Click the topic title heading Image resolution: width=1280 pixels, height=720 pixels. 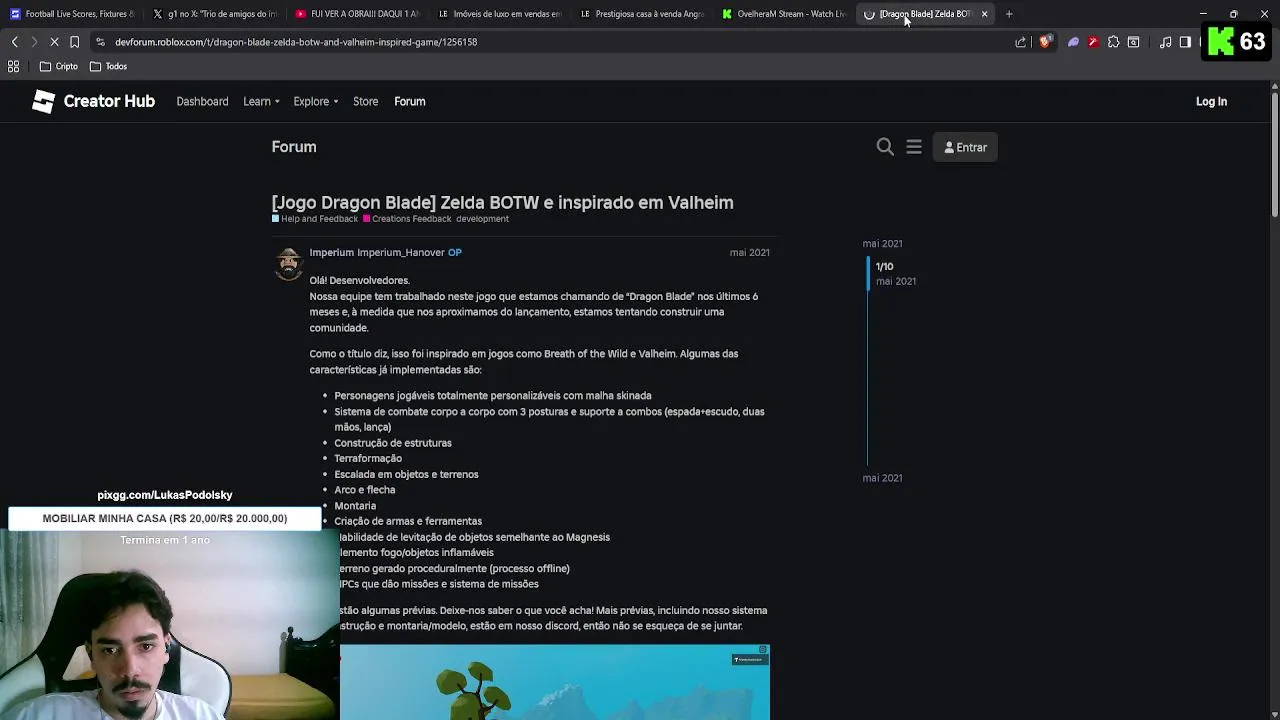[502, 203]
